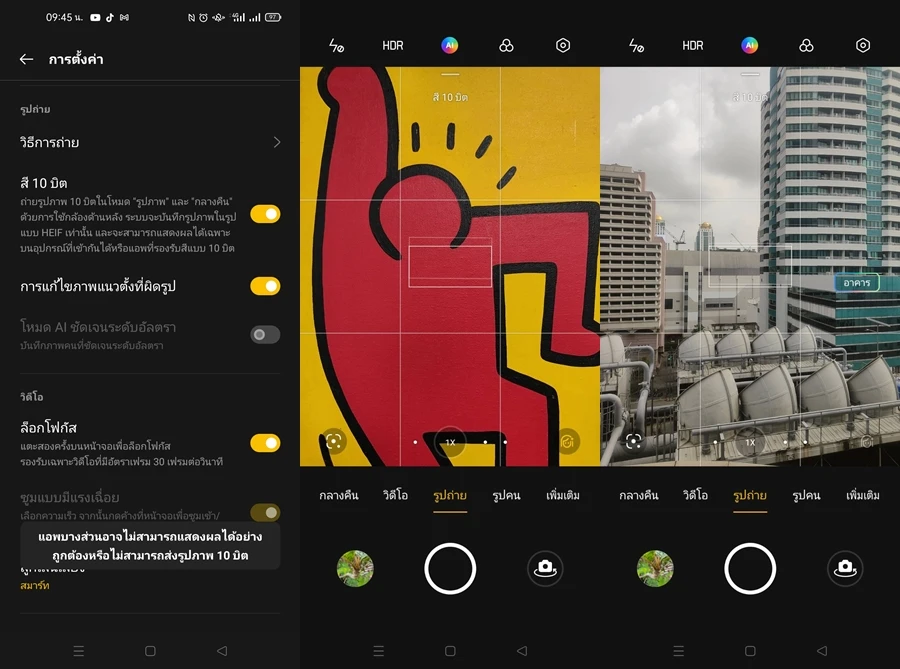This screenshot has width=900, height=669.
Task: Tap the back arrow beside การตั้งค่า
Action: coord(27,60)
